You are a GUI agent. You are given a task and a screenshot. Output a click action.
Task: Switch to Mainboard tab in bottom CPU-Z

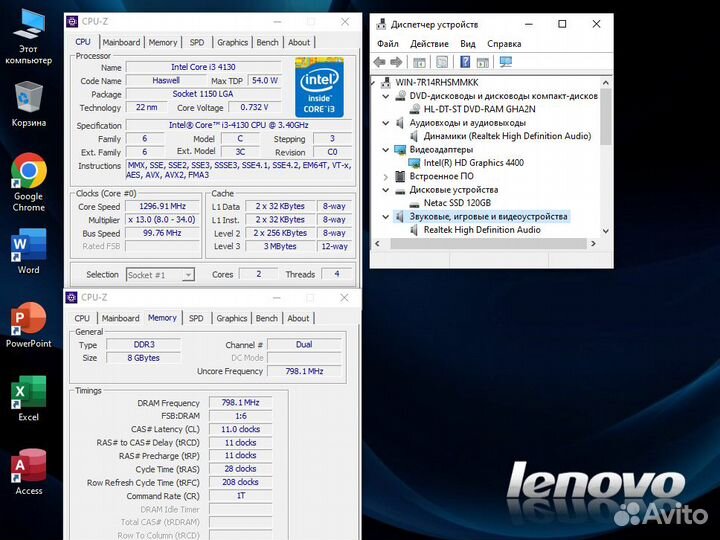pos(120,318)
